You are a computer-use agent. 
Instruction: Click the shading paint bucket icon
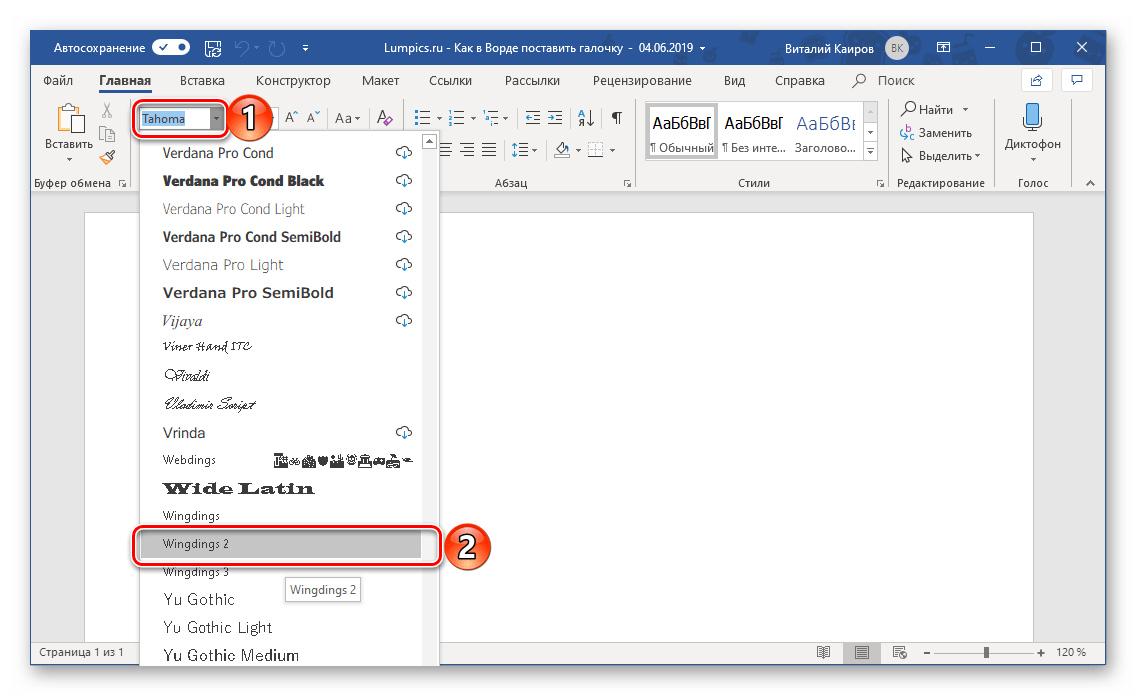[x=562, y=150]
